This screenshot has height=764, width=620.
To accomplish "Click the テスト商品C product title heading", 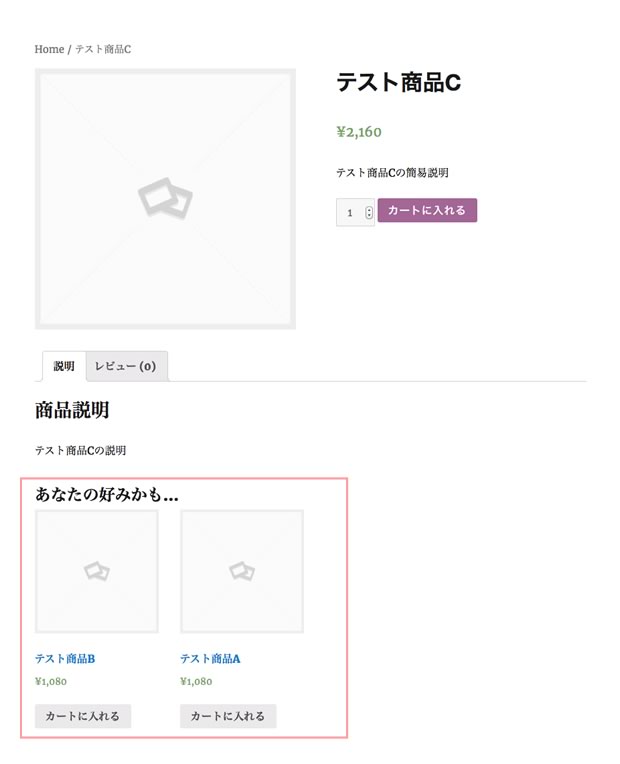I will [398, 82].
